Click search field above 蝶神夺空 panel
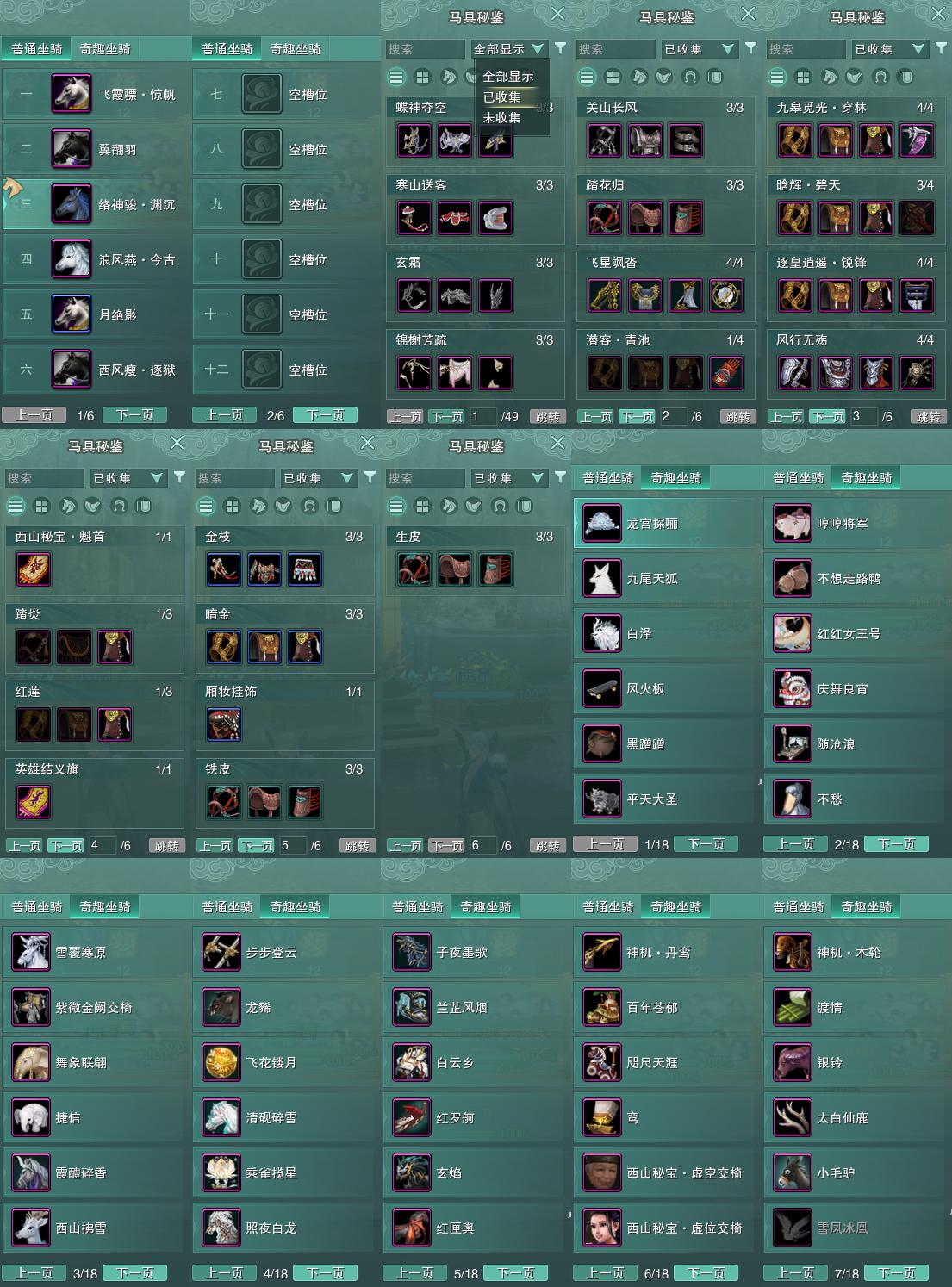The height and width of the screenshot is (1287, 952). tap(426, 49)
